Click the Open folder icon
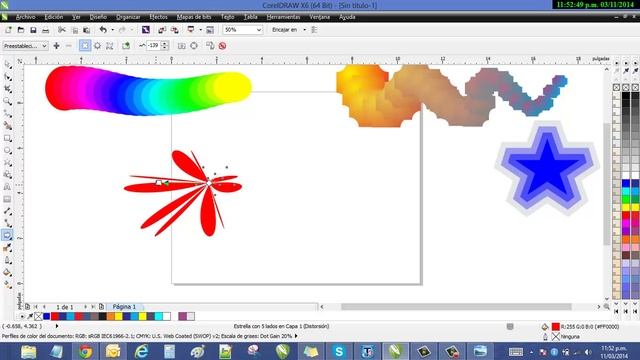640x360 pixels. tap(21, 30)
